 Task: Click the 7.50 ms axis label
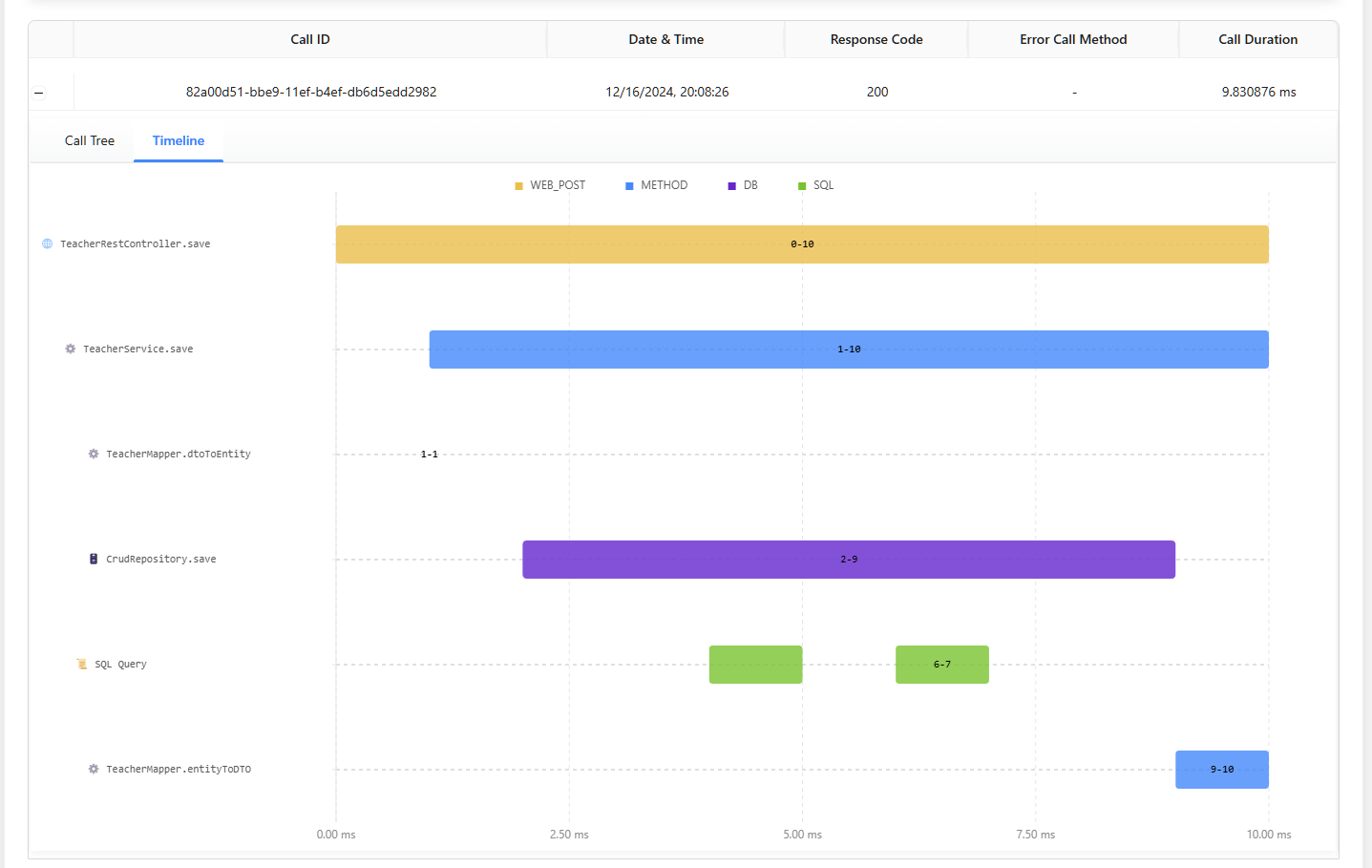click(x=1036, y=835)
